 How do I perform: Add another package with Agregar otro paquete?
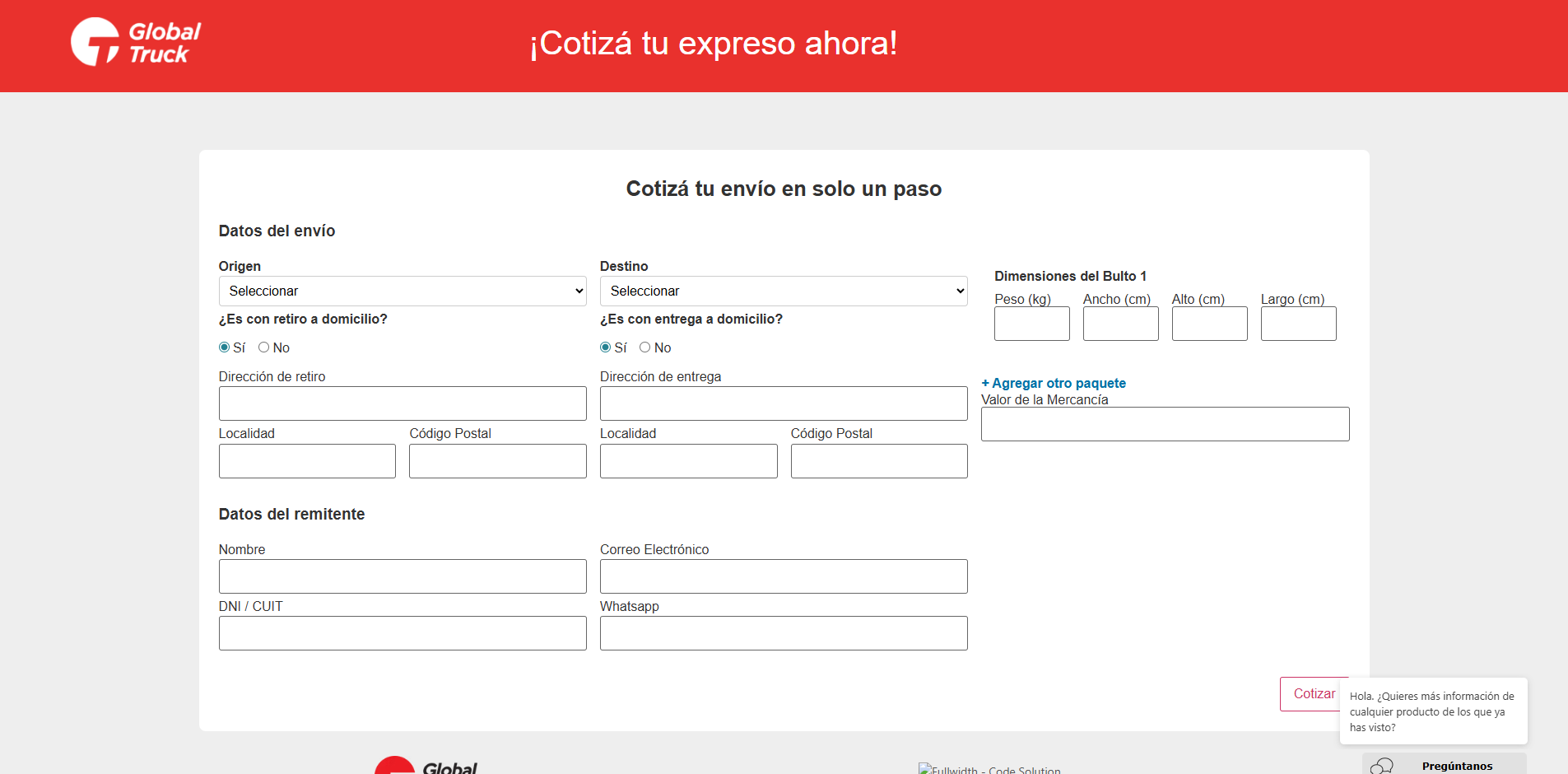coord(1054,383)
